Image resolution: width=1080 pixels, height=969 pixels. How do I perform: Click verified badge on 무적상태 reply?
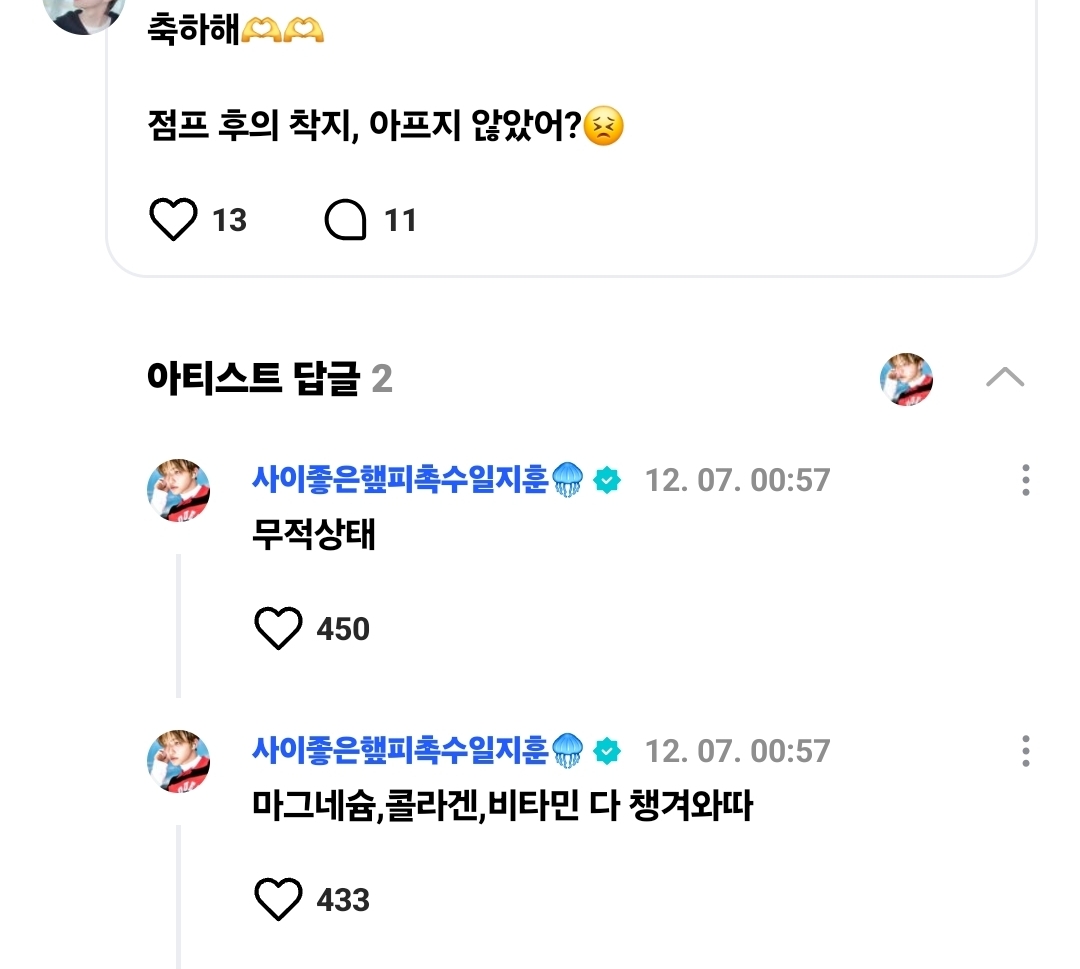[607, 481]
